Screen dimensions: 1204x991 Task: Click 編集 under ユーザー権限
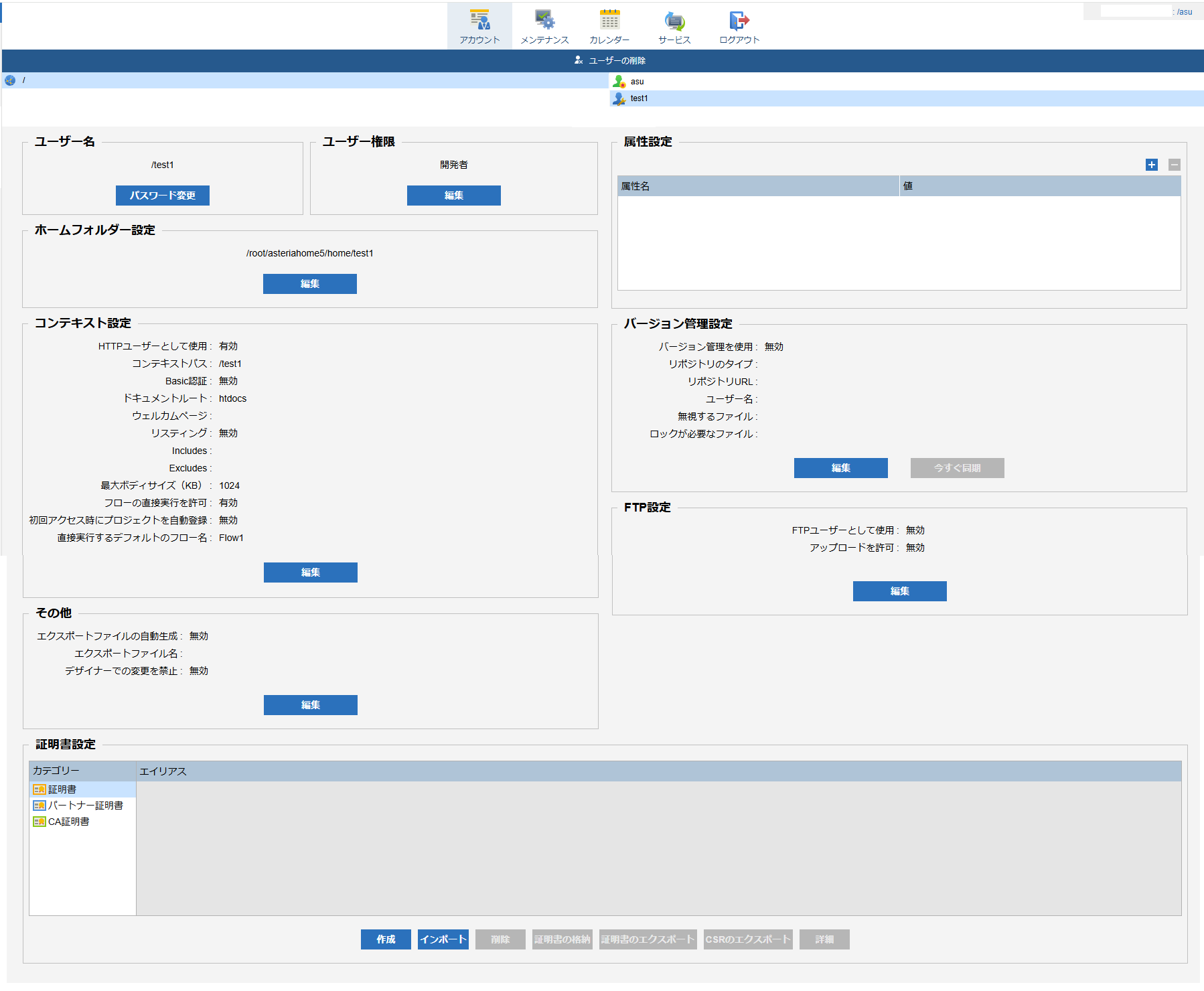coord(454,196)
